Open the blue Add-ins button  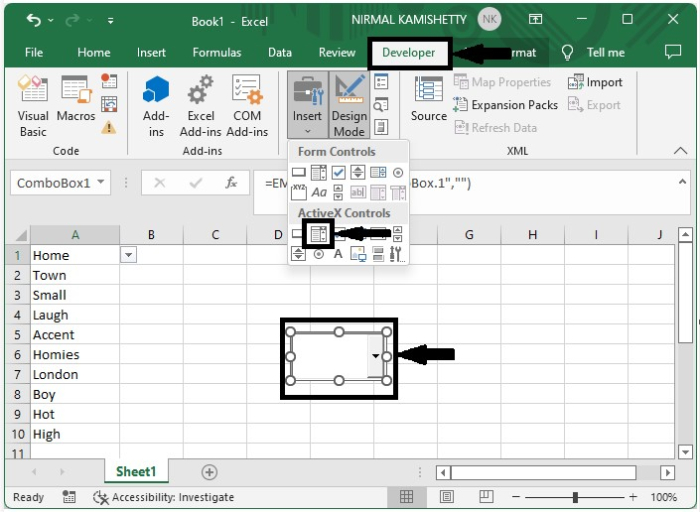[x=156, y=106]
